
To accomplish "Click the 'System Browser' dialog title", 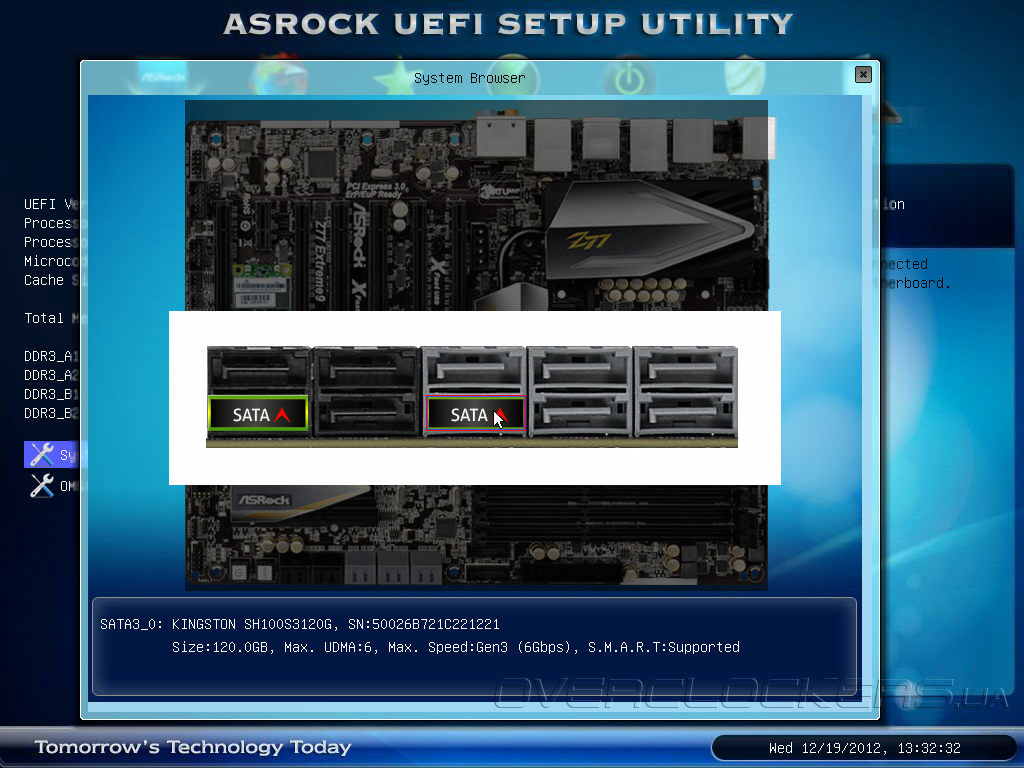I will pyautogui.click(x=470, y=78).
